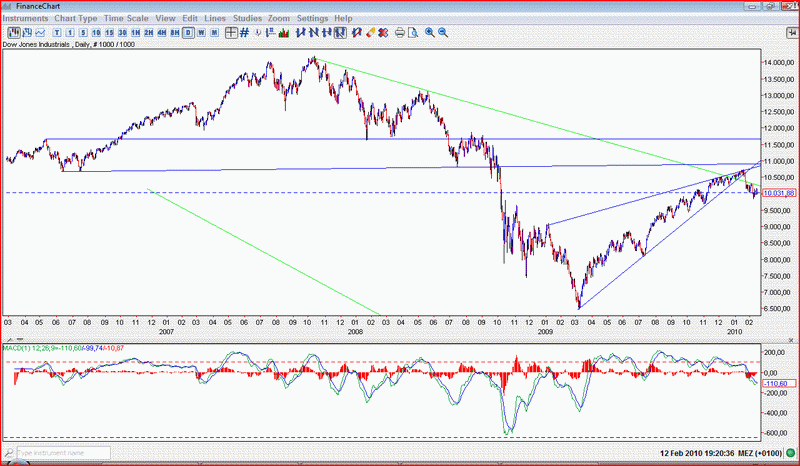Switch to 5-minute time scale
The image size is (800, 466).
tap(83, 33)
